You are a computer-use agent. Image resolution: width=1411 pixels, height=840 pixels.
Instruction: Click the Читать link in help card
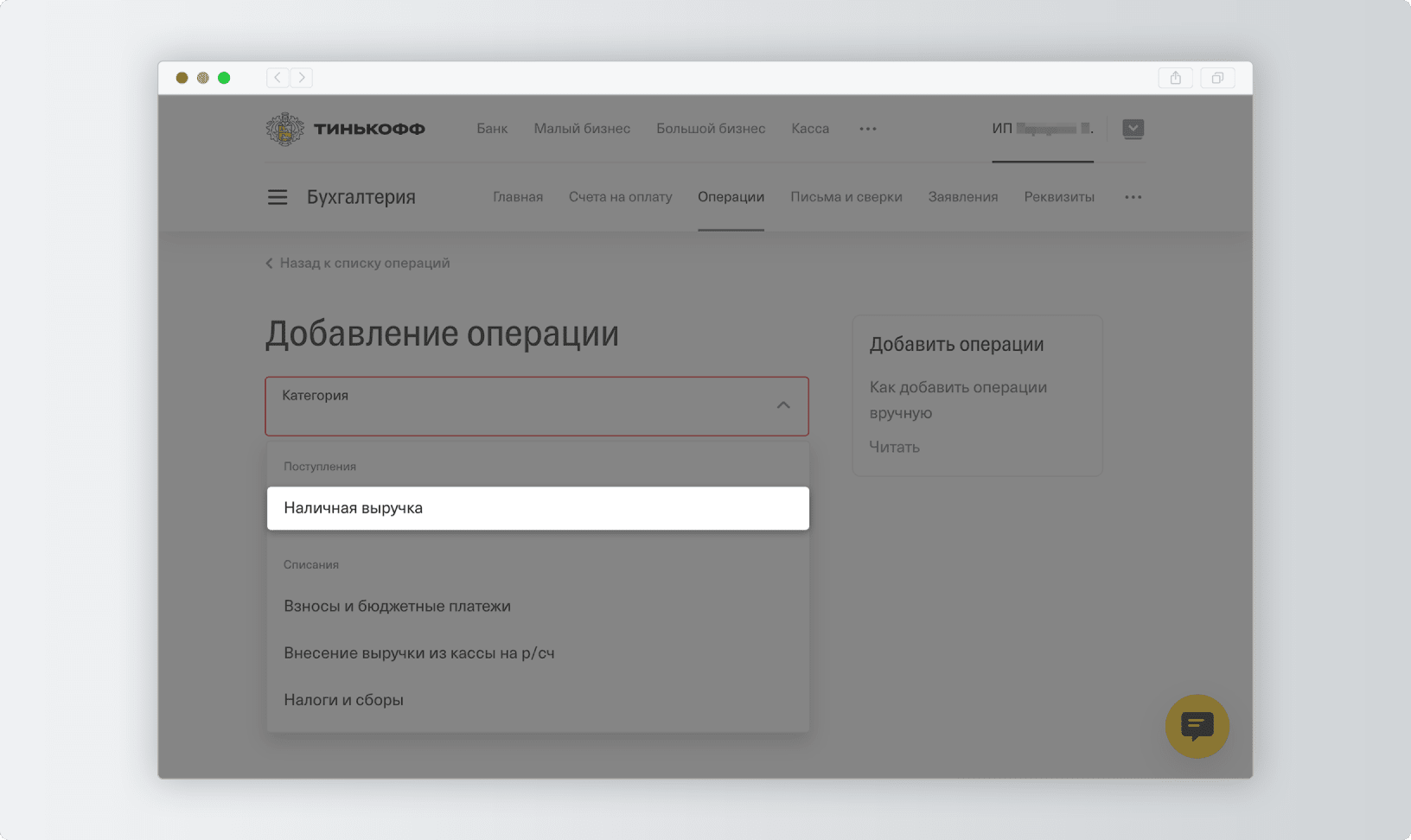[894, 447]
